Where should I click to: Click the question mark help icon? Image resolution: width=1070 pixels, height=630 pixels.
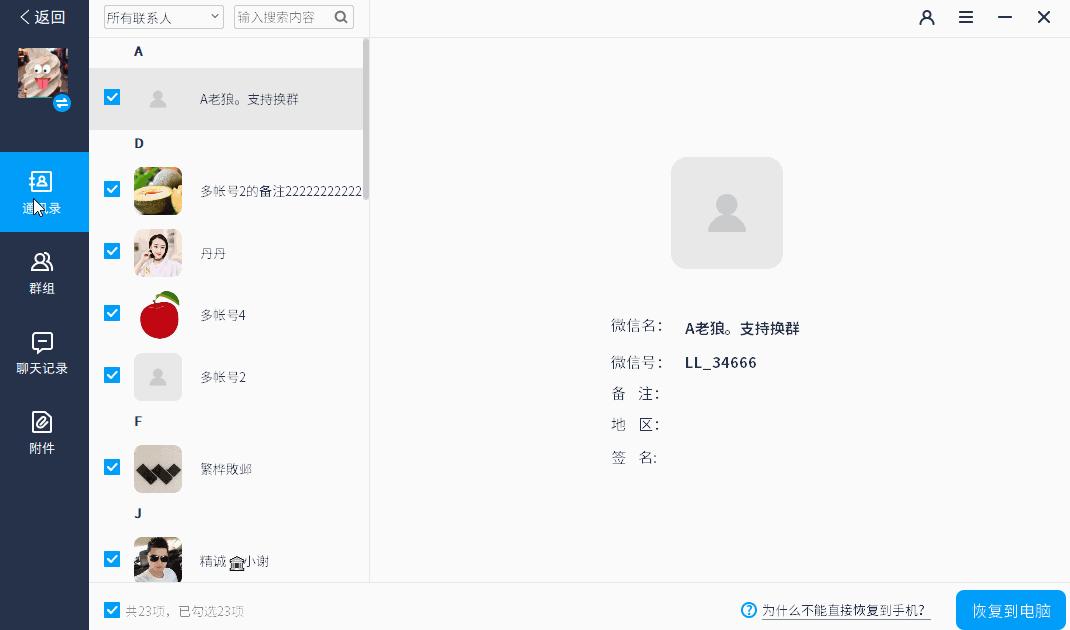click(x=747, y=610)
